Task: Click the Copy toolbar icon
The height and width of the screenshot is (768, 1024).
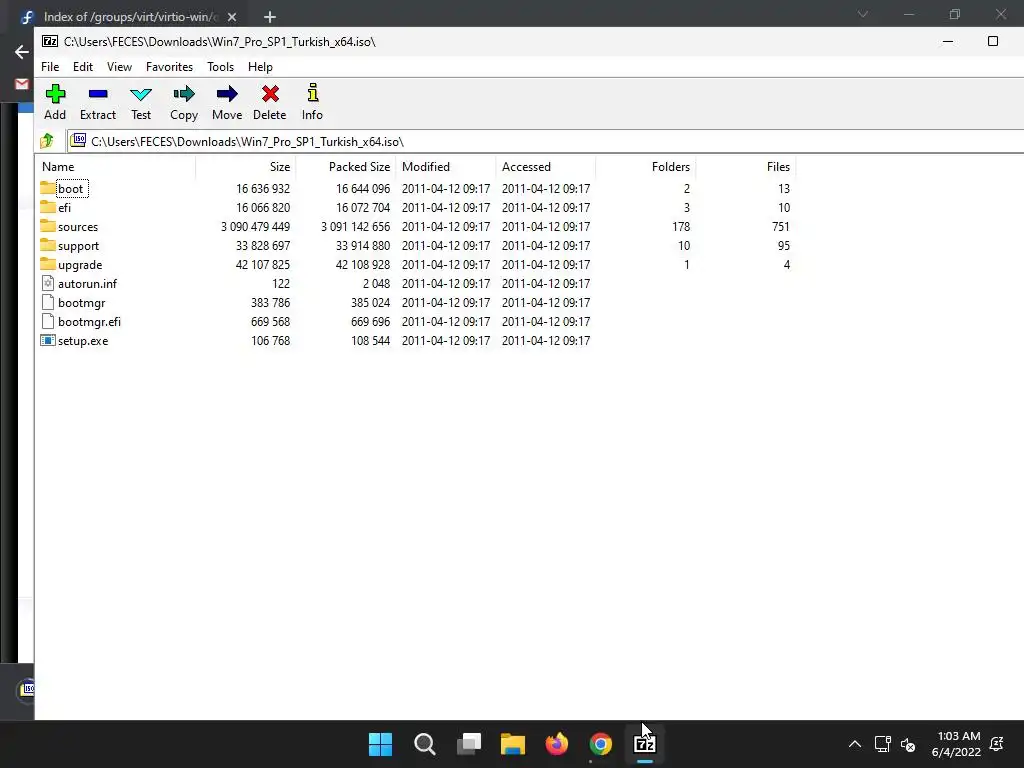Action: (184, 94)
